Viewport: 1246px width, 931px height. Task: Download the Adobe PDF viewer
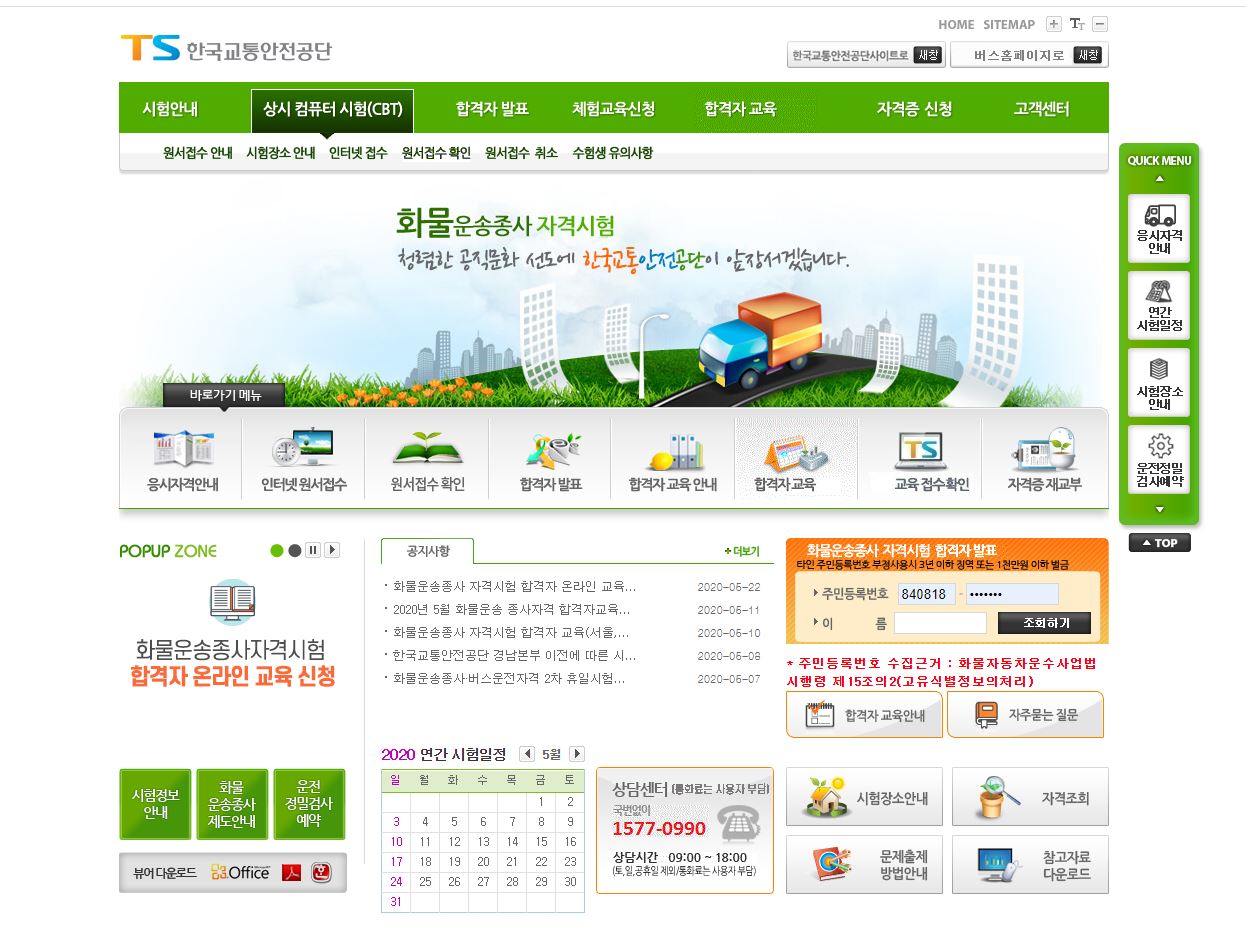point(291,873)
